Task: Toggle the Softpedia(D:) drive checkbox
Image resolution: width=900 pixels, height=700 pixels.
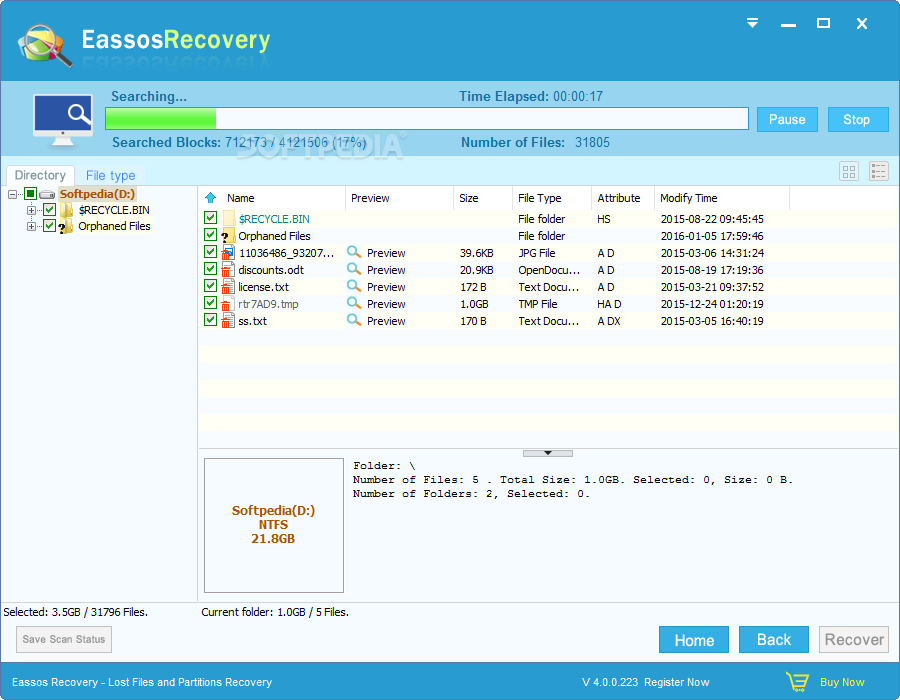Action: point(30,194)
